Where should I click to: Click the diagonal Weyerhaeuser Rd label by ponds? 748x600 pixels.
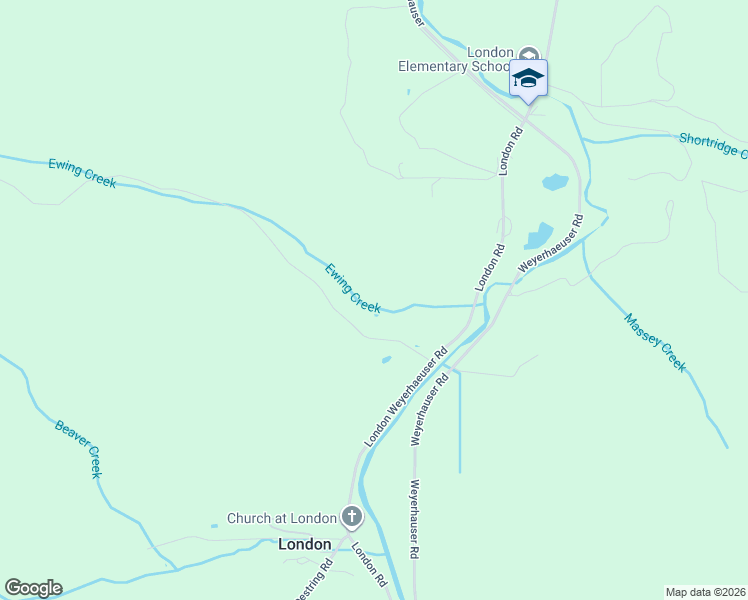551,243
